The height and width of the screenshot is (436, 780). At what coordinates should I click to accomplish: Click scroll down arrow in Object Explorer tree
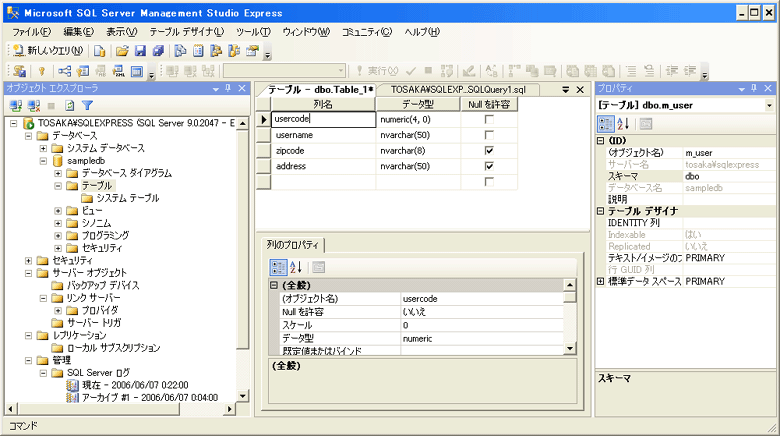point(243,397)
